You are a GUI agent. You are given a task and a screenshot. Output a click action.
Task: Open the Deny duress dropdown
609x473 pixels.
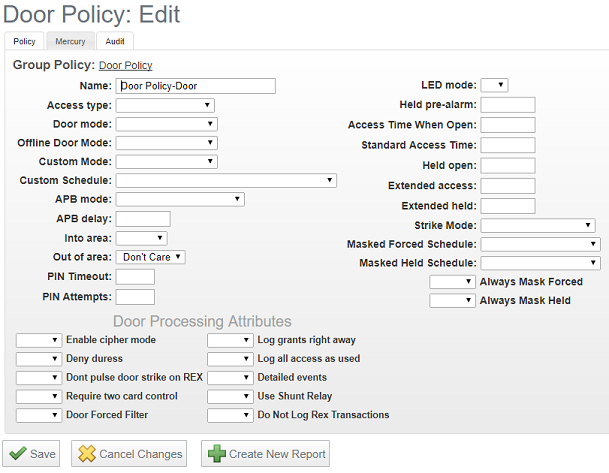click(38, 359)
